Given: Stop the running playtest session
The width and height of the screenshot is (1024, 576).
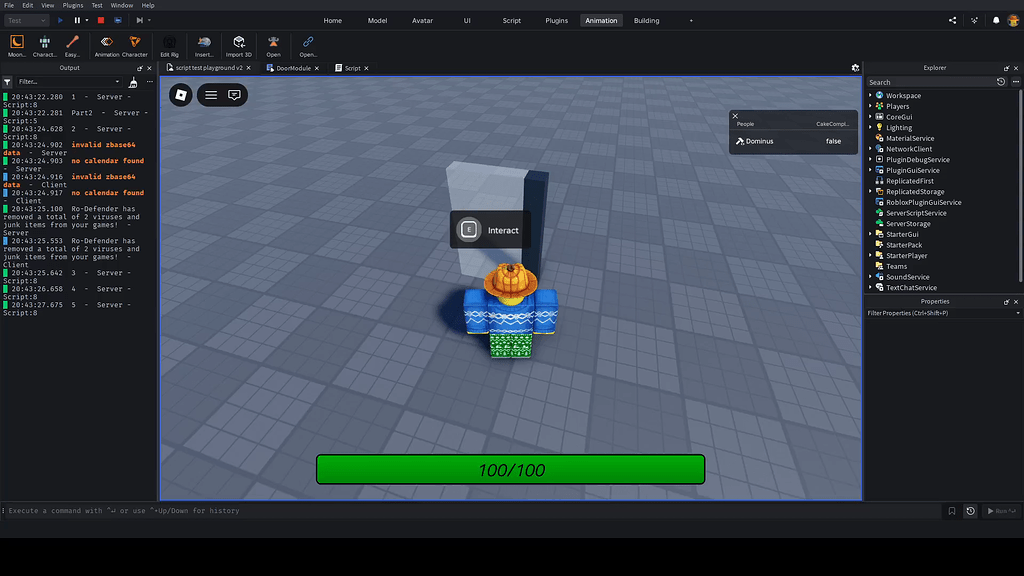Looking at the screenshot, I should pyautogui.click(x=100, y=20).
